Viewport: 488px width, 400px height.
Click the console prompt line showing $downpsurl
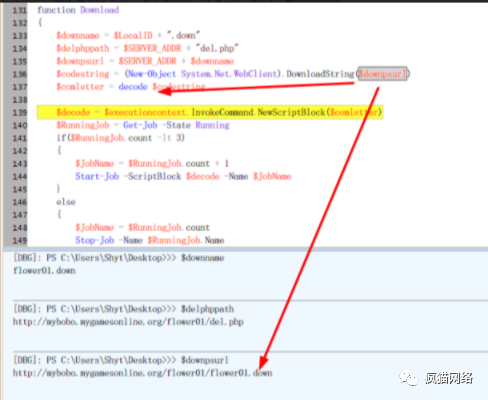click(121, 360)
